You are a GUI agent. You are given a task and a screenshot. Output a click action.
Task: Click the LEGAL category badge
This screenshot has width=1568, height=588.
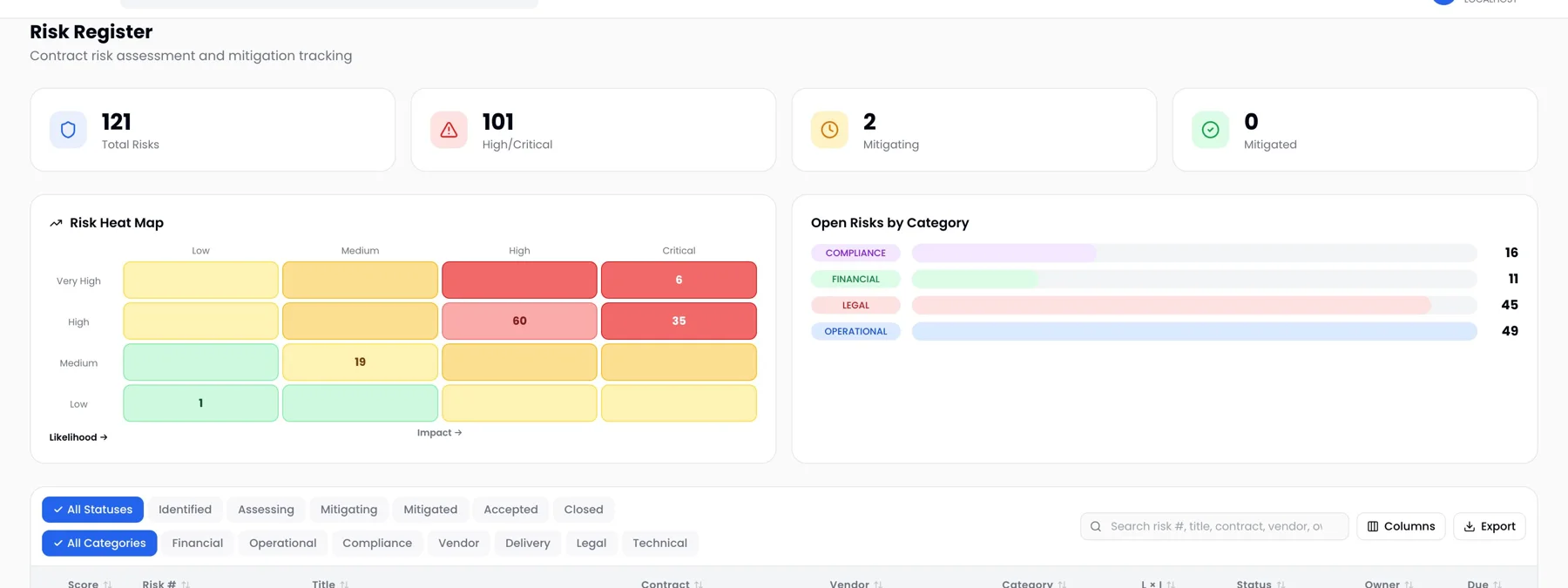(855, 305)
